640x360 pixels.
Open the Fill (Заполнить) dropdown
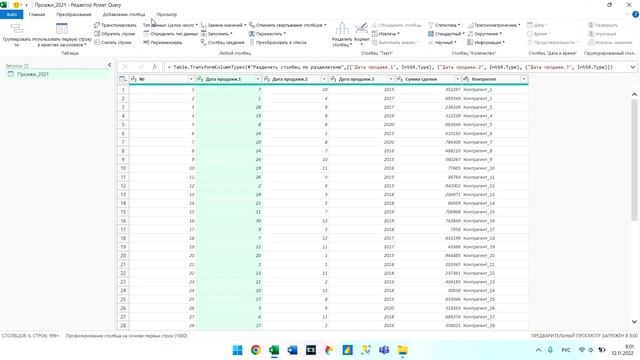pyautogui.click(x=217, y=34)
